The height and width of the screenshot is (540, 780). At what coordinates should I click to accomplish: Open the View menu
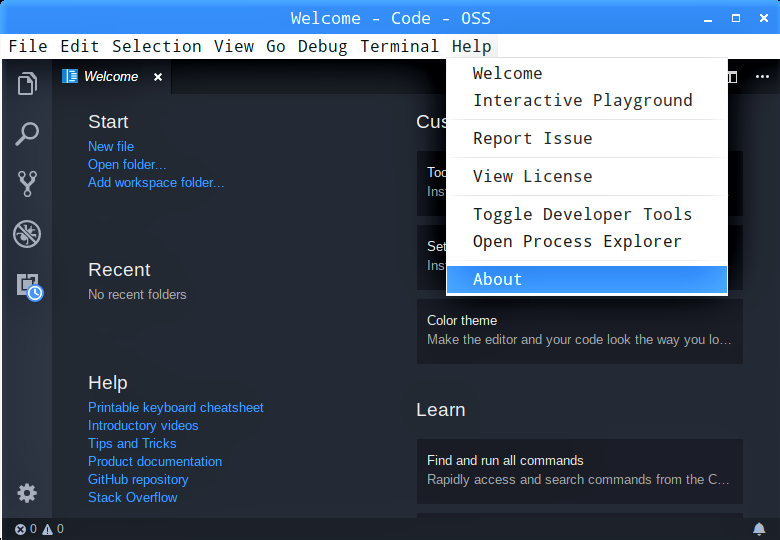234,46
